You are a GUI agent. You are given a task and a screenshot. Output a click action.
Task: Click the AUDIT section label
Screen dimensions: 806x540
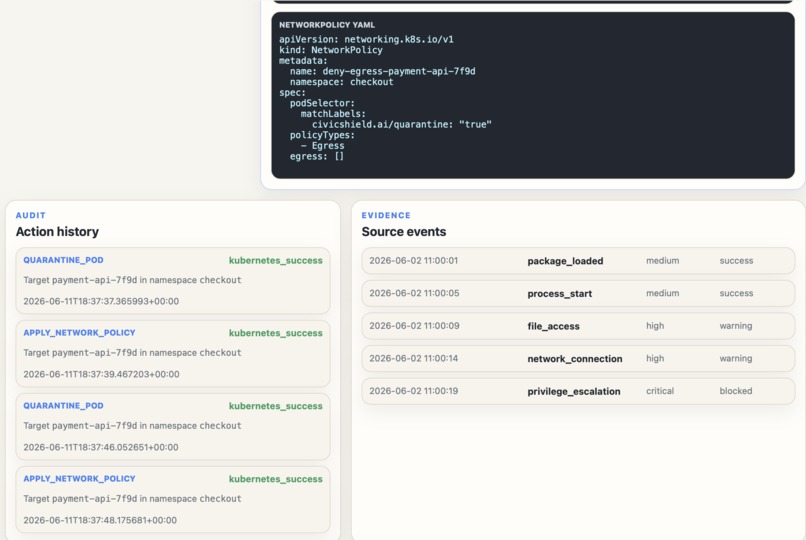coord(30,215)
